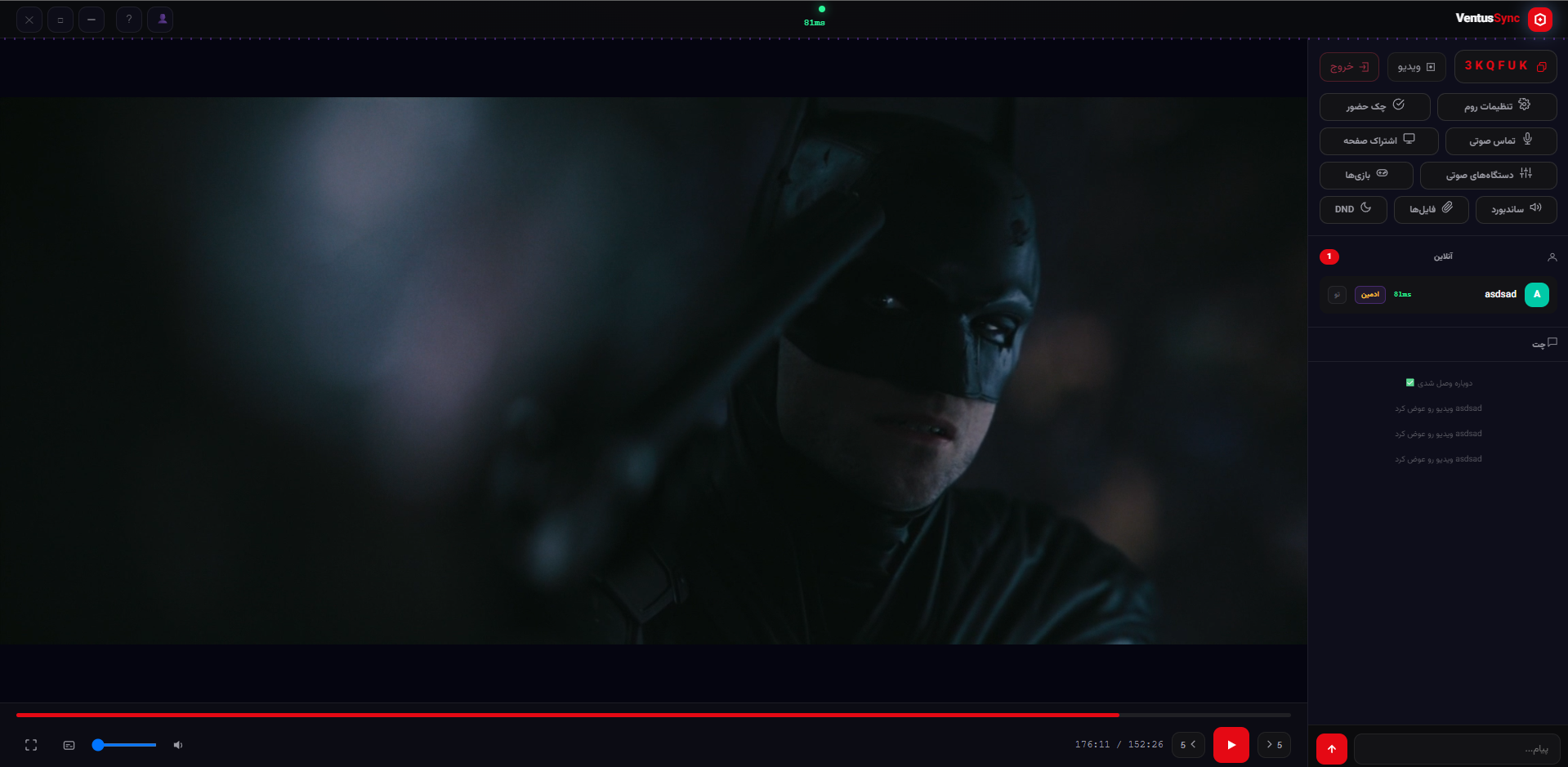Click the آنلاین online header
Image resolution: width=1568 pixels, height=767 pixels.
[x=1443, y=256]
